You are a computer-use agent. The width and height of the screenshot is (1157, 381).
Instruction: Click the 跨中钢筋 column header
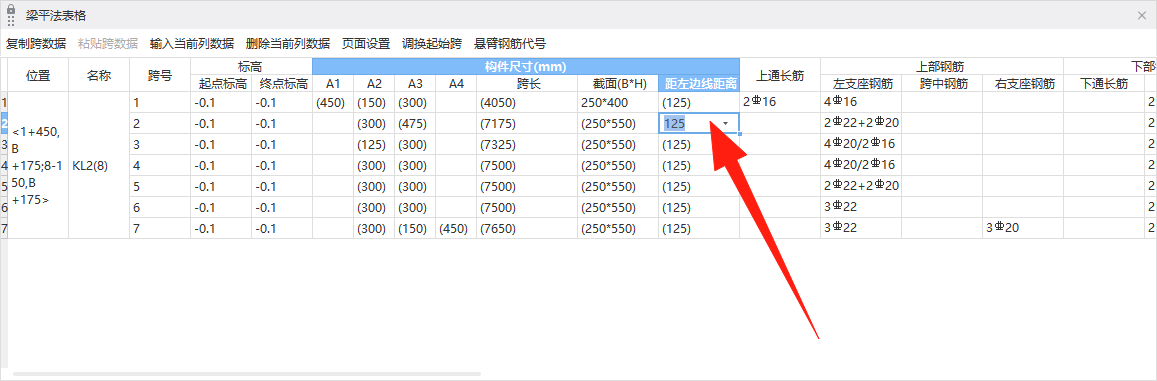tap(942, 84)
